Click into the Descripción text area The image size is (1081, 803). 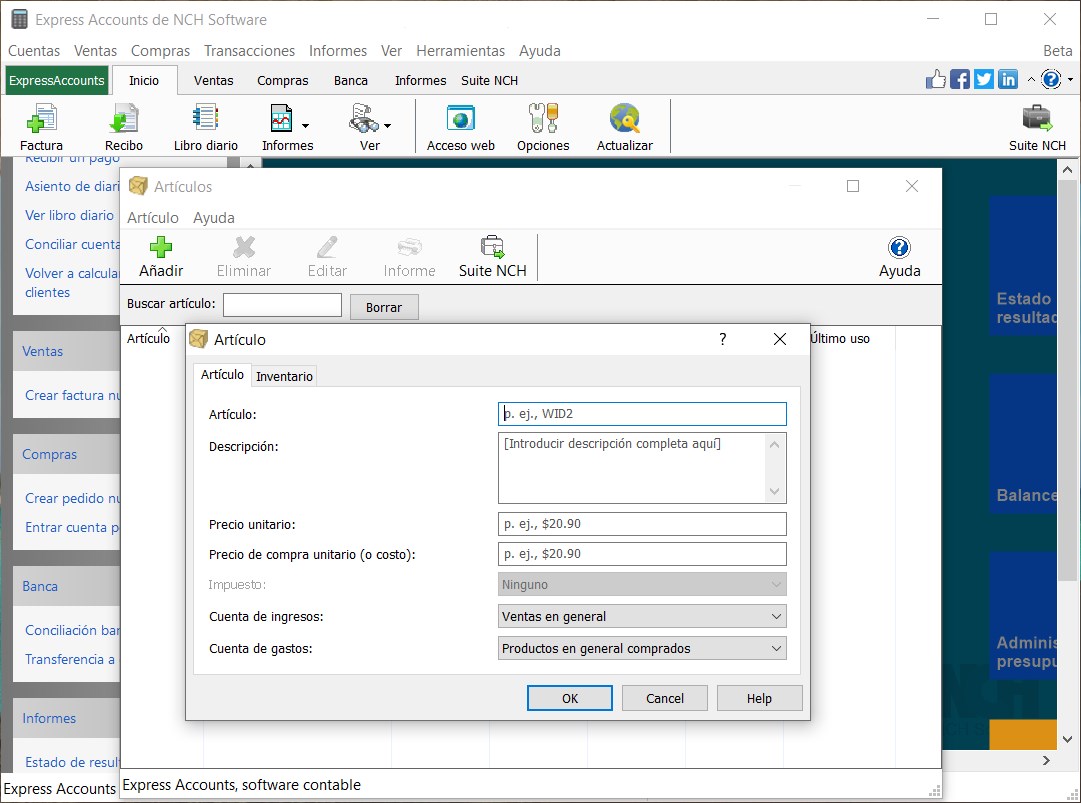point(632,468)
